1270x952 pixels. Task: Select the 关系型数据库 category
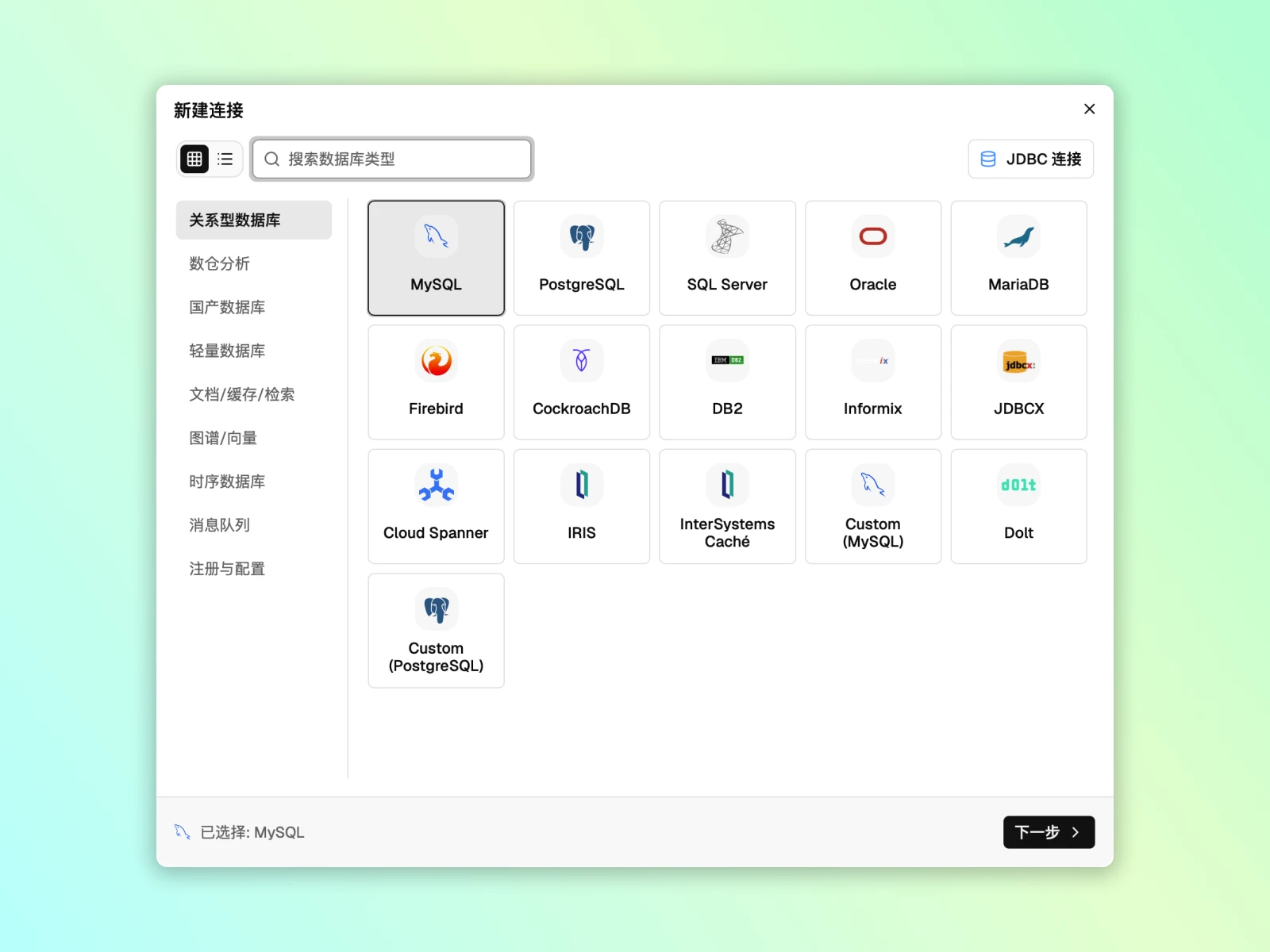(x=254, y=220)
